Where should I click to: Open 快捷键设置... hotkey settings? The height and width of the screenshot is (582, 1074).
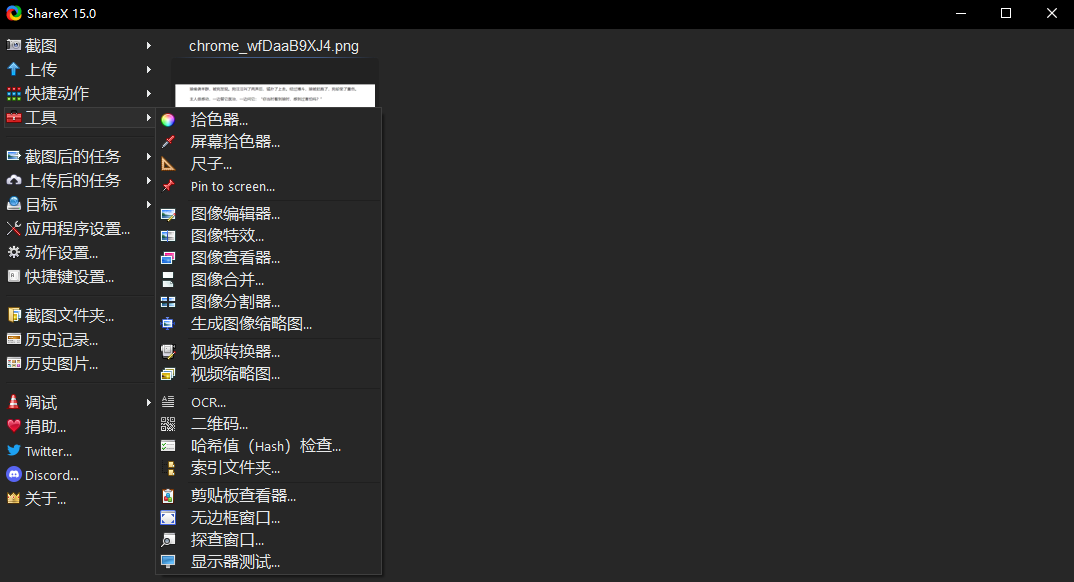point(78,277)
